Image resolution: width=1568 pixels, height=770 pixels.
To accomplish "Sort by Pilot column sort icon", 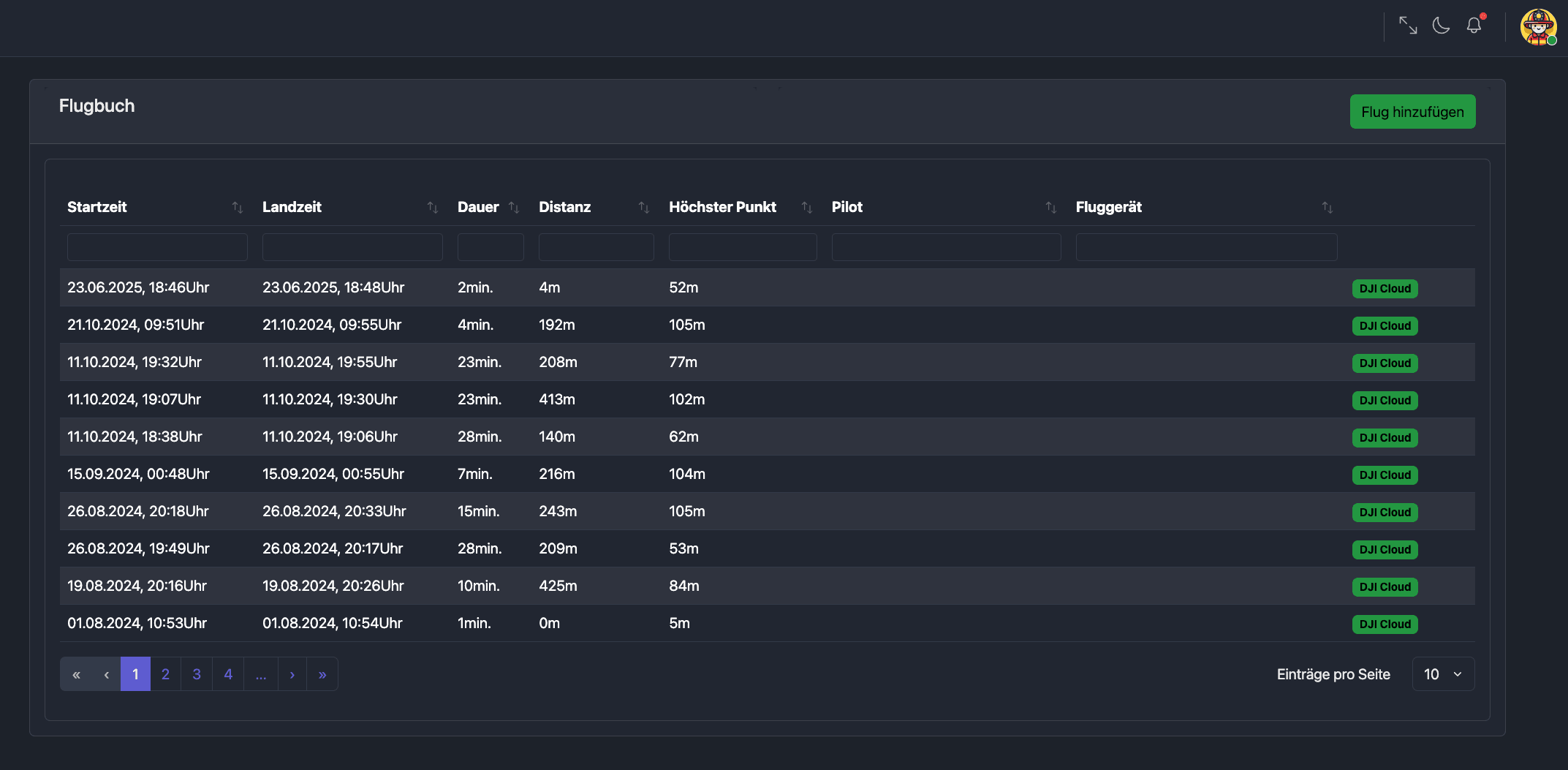I will pos(1051,208).
